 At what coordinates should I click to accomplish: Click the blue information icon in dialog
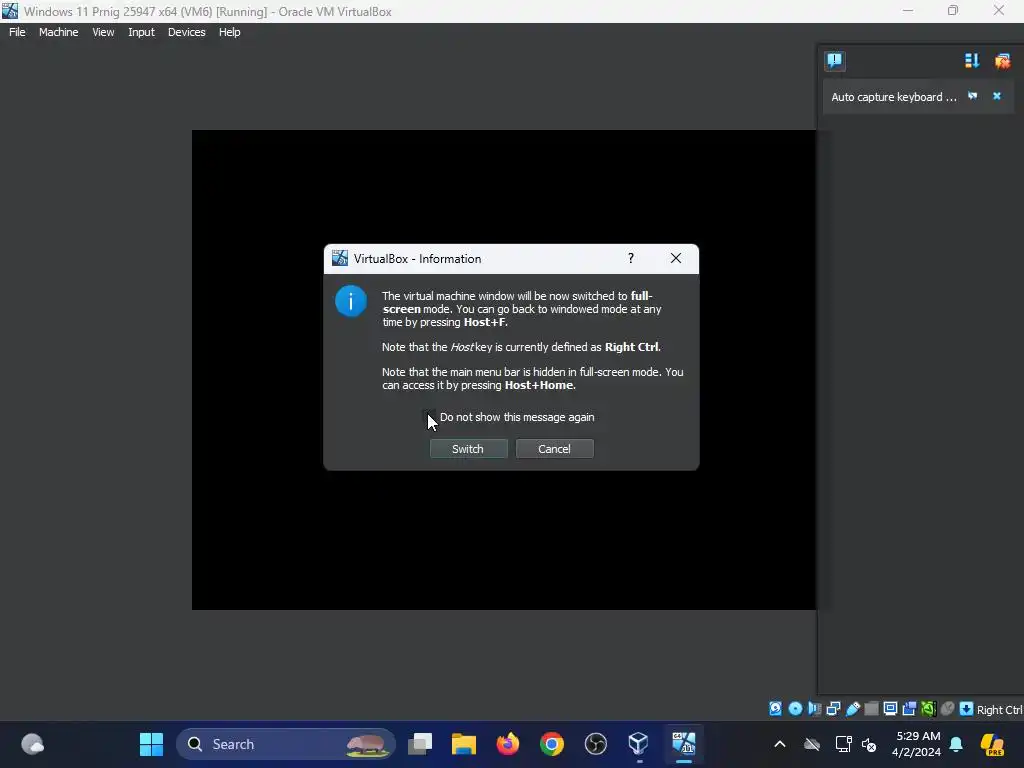point(351,301)
